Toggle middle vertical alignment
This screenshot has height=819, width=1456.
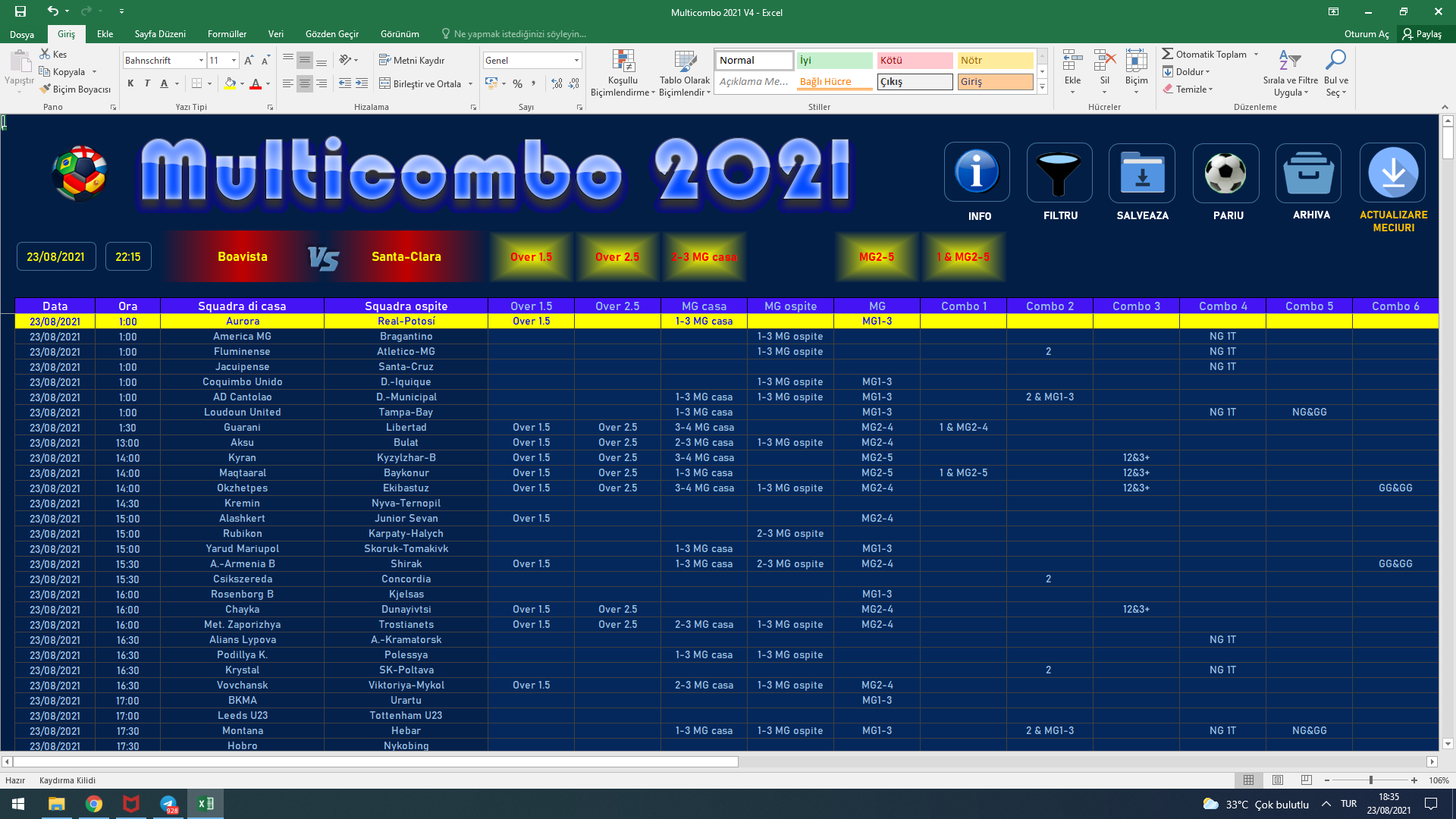(x=304, y=60)
